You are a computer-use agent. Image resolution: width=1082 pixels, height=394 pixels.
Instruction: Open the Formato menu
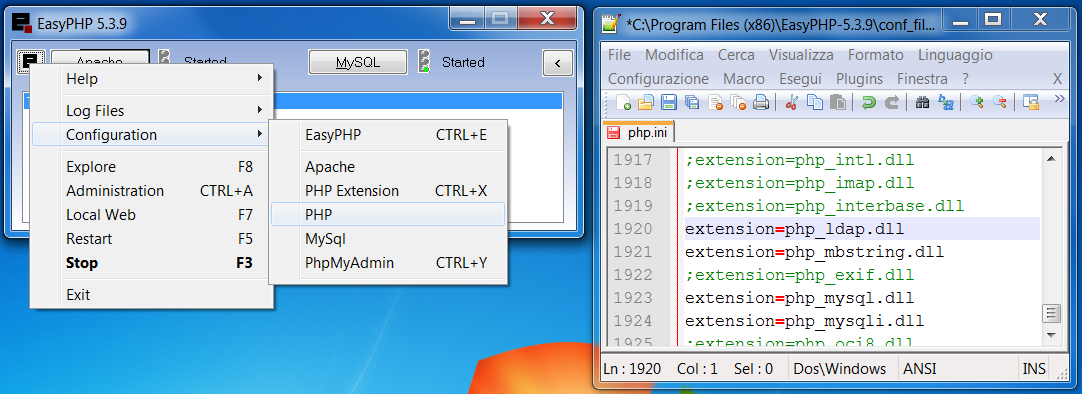click(875, 55)
